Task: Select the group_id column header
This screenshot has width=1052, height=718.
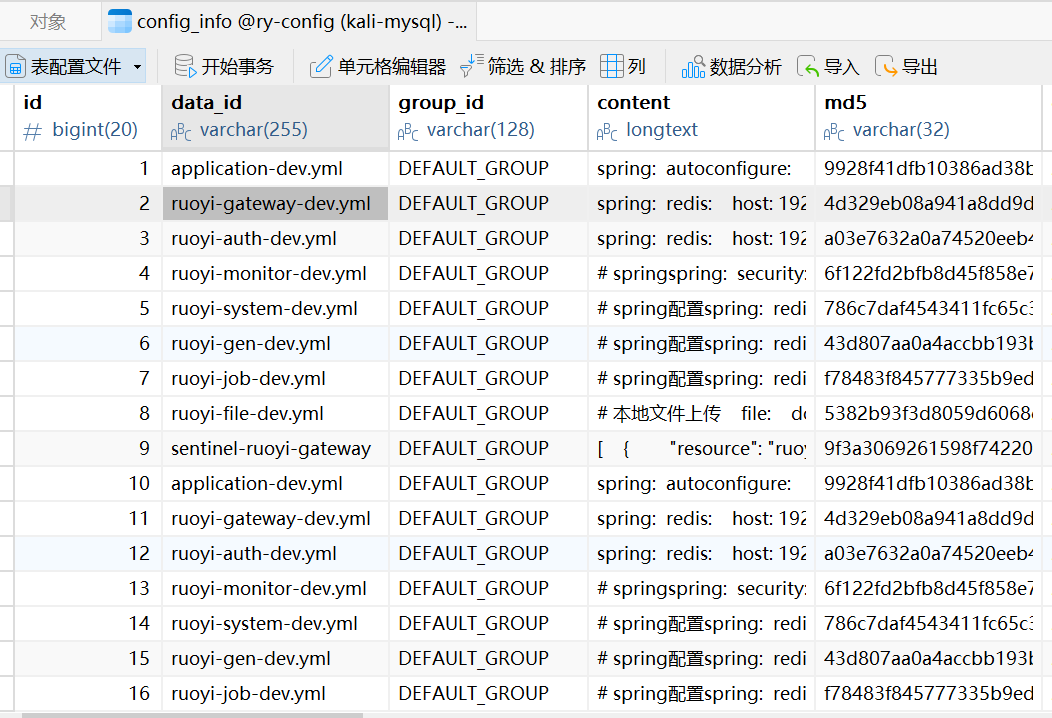Action: 488,116
